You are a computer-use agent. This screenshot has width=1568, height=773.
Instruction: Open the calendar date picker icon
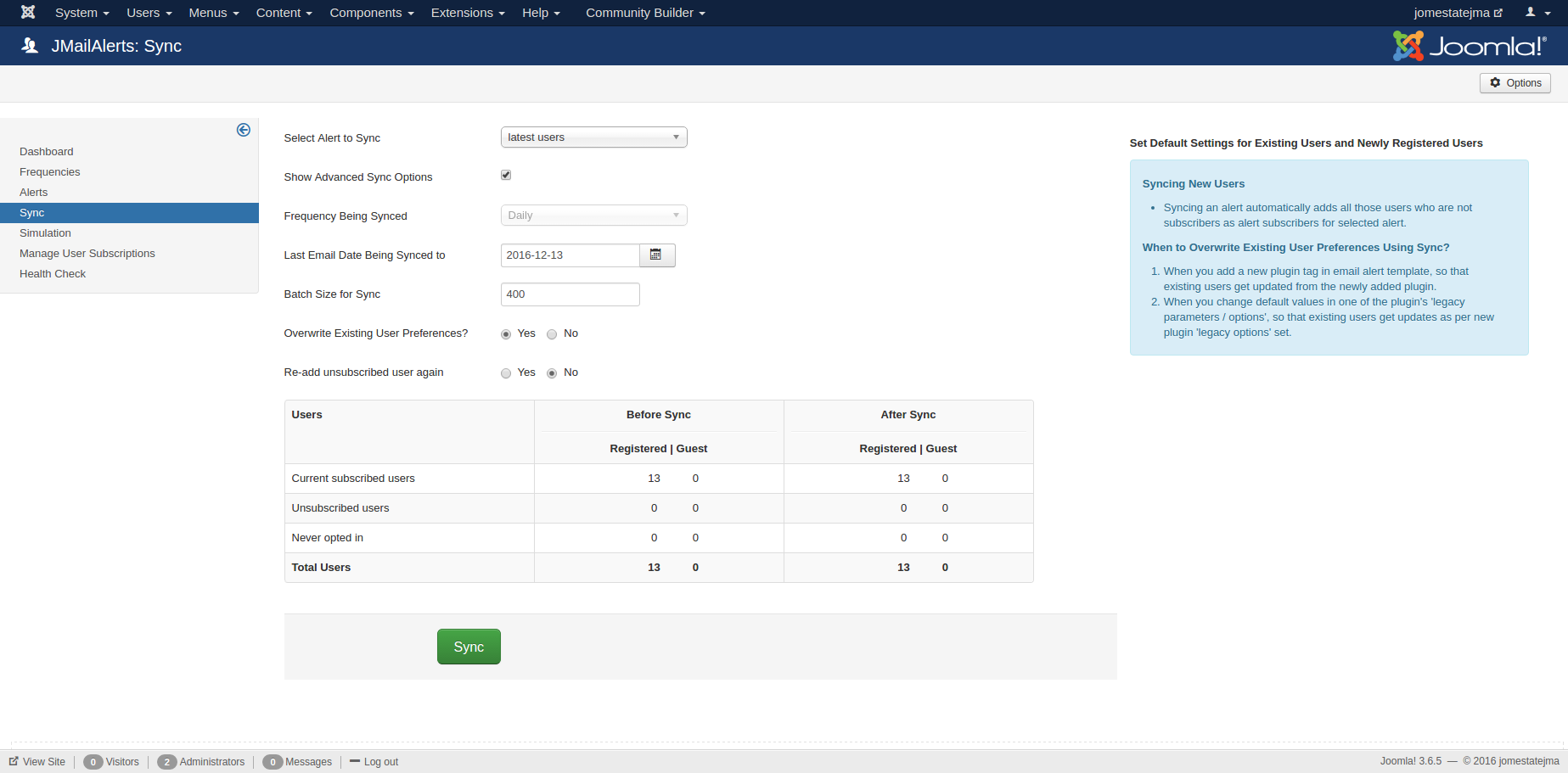pos(656,255)
